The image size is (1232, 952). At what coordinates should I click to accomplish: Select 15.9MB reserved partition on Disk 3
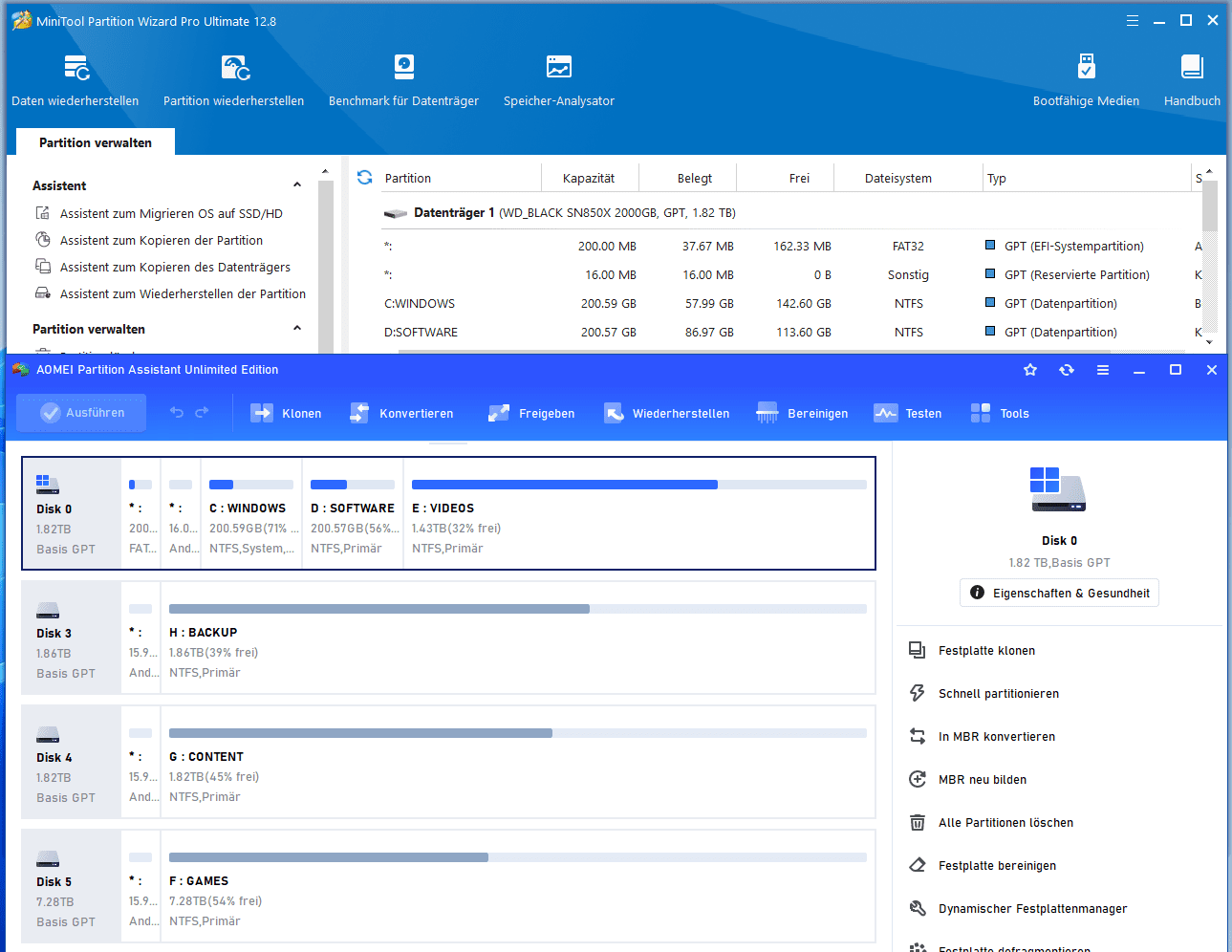141,638
